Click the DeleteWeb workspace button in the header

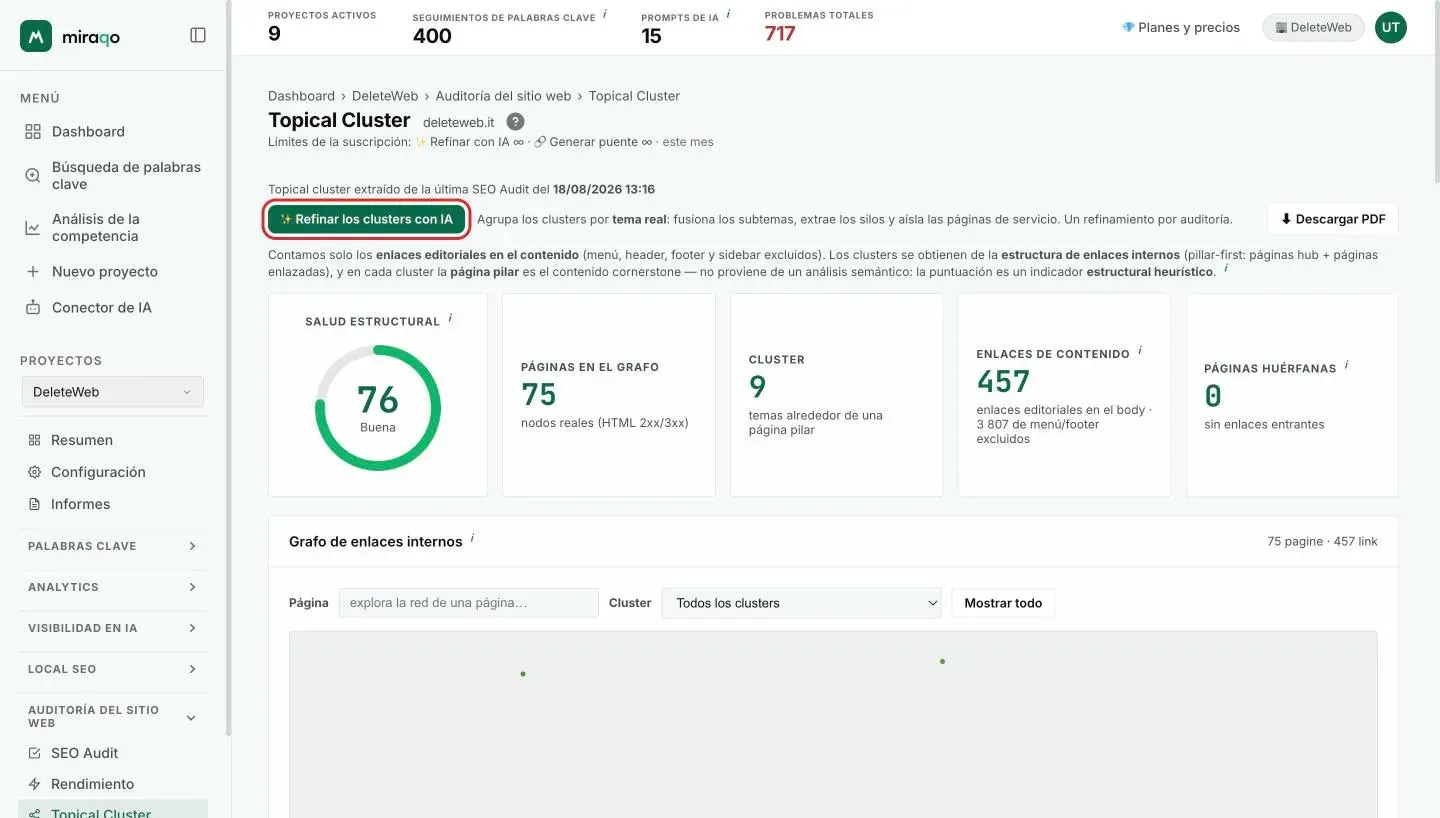1313,28
